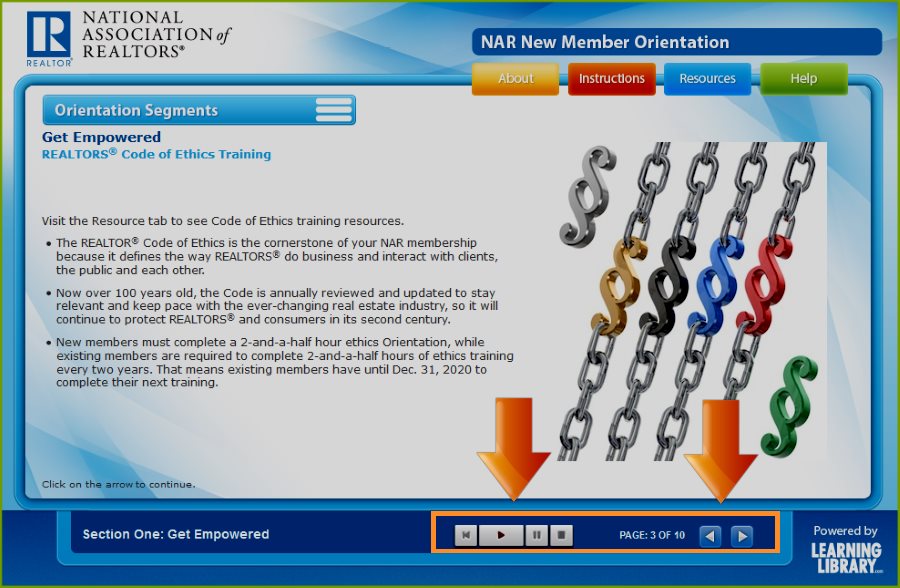Pause the presentation playback

click(x=537, y=535)
